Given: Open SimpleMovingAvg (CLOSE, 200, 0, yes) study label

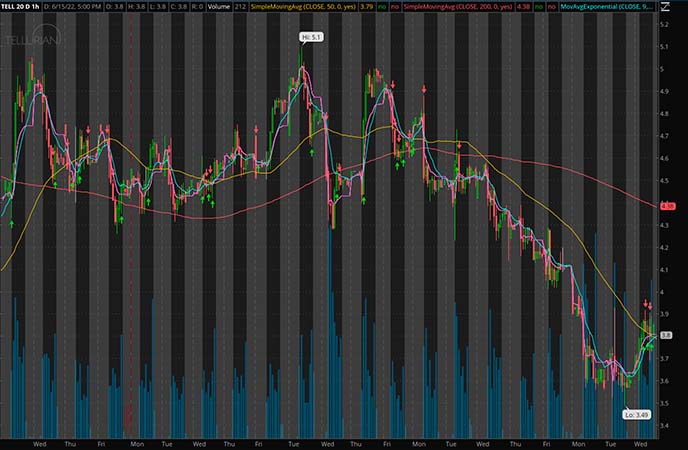Looking at the screenshot, I should click(458, 7).
